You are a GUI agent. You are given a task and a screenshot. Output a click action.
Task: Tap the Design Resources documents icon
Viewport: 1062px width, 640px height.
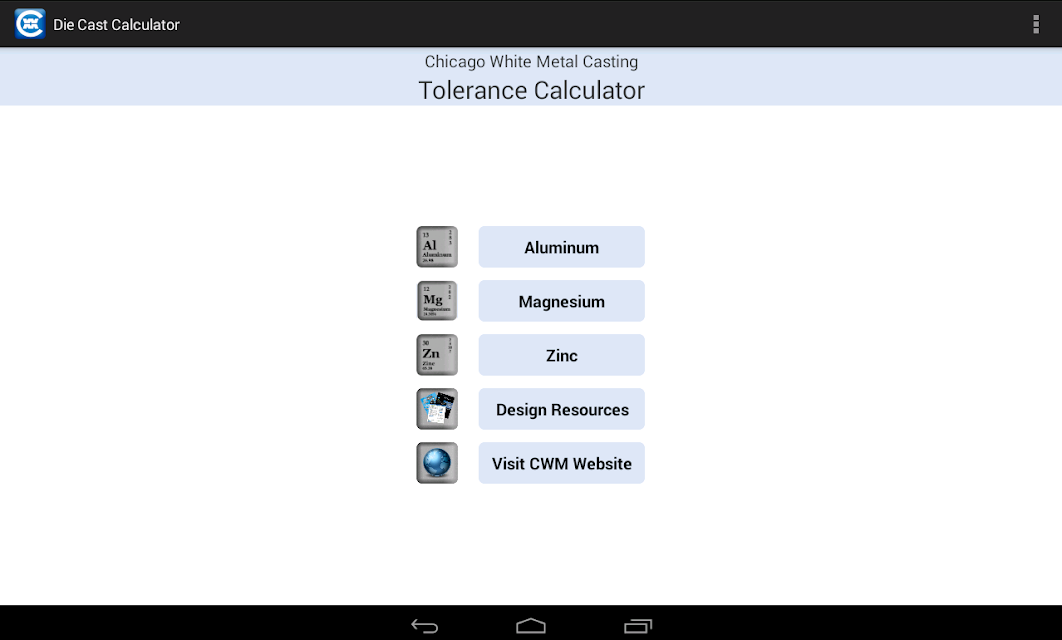(x=437, y=409)
